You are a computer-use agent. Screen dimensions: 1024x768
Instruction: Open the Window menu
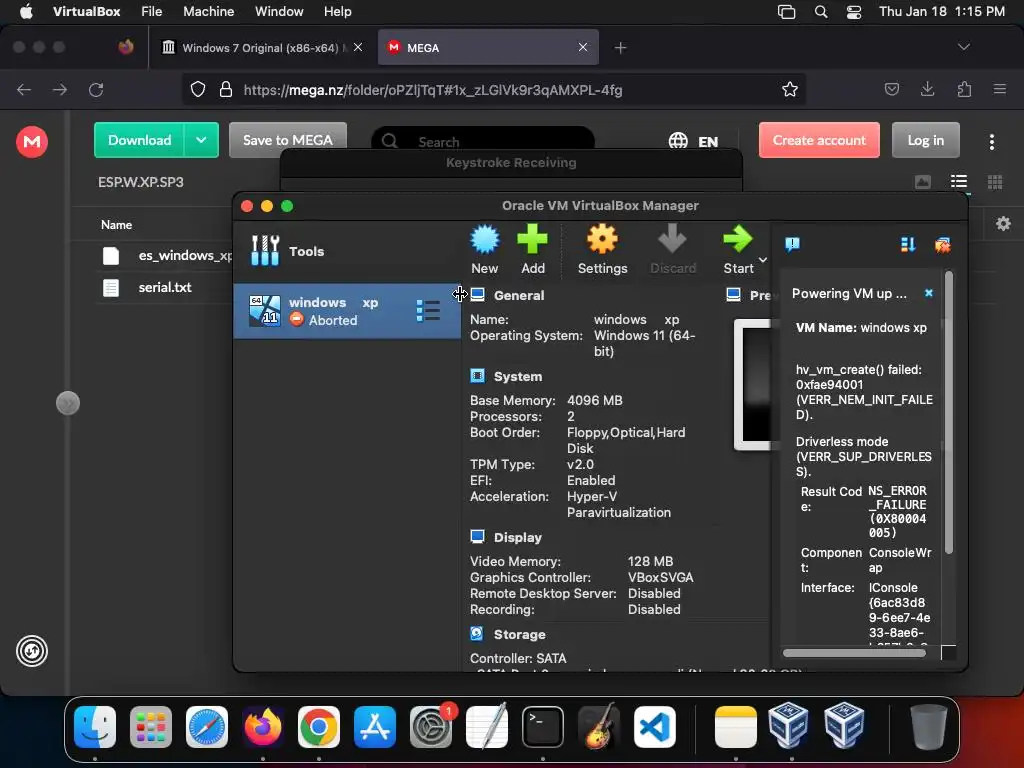click(279, 12)
